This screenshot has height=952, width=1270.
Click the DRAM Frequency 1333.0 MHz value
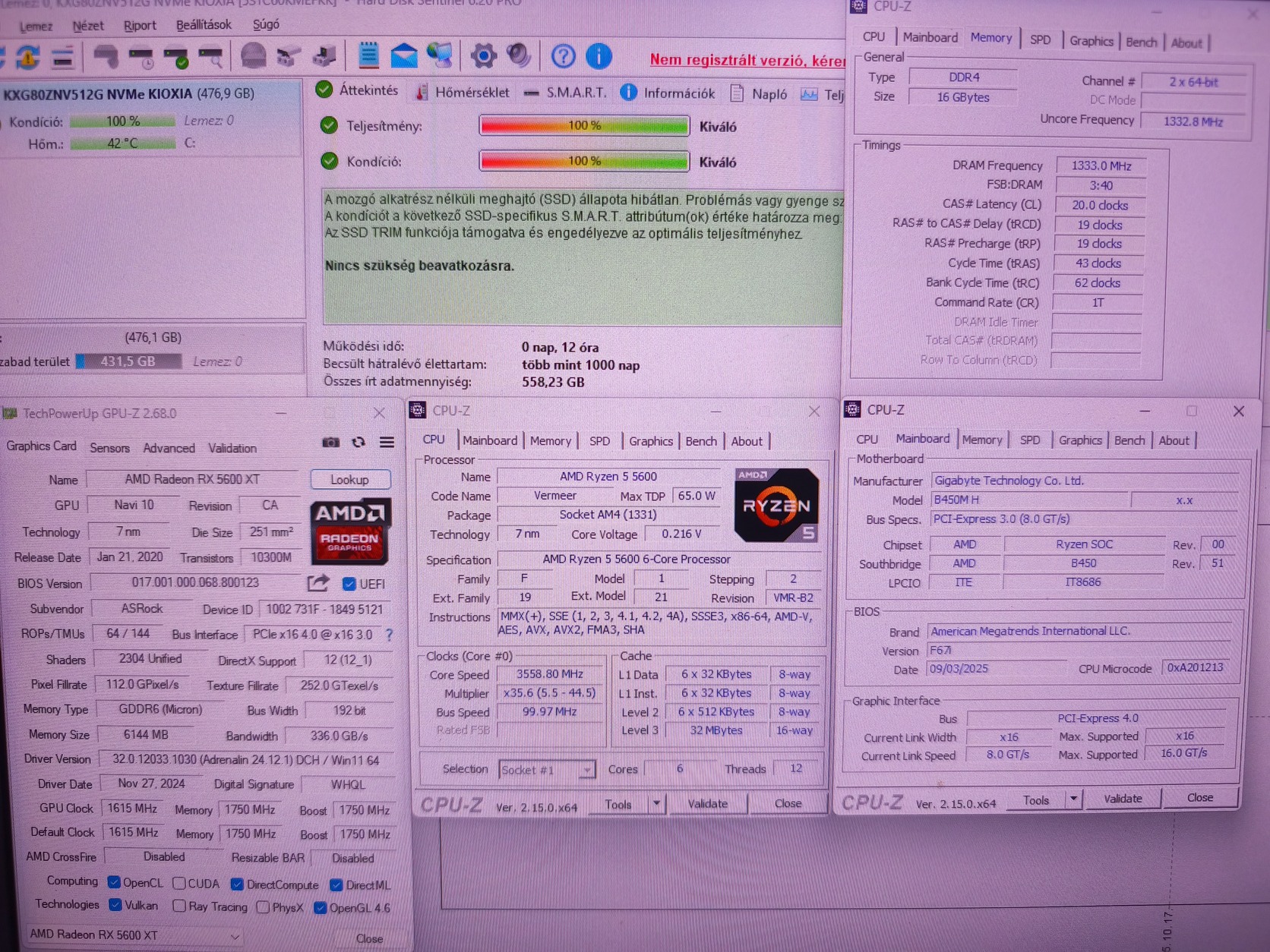1101,165
